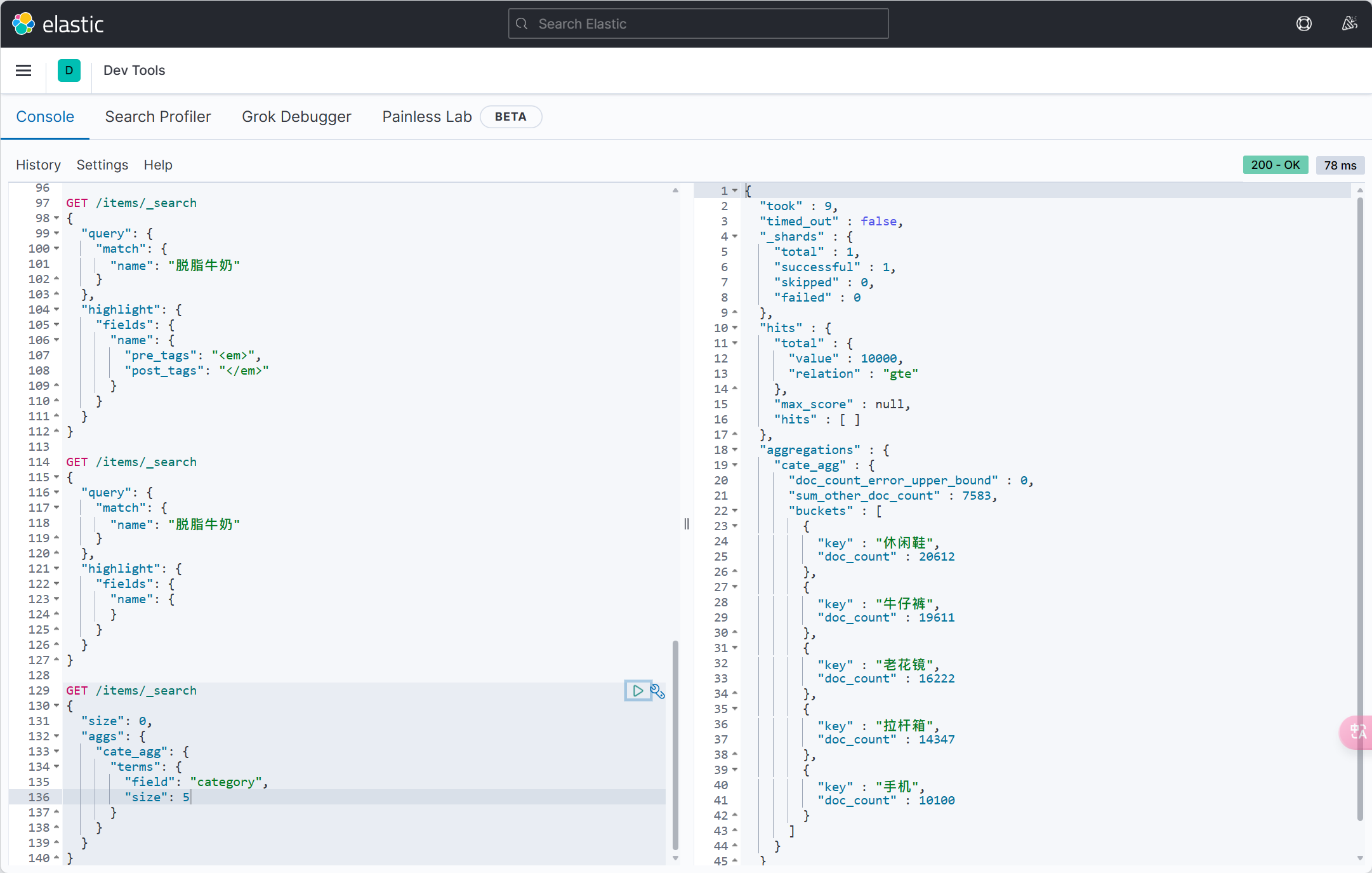Click the Elastic logo icon
This screenshot has width=1372, height=873.
pyautogui.click(x=23, y=24)
